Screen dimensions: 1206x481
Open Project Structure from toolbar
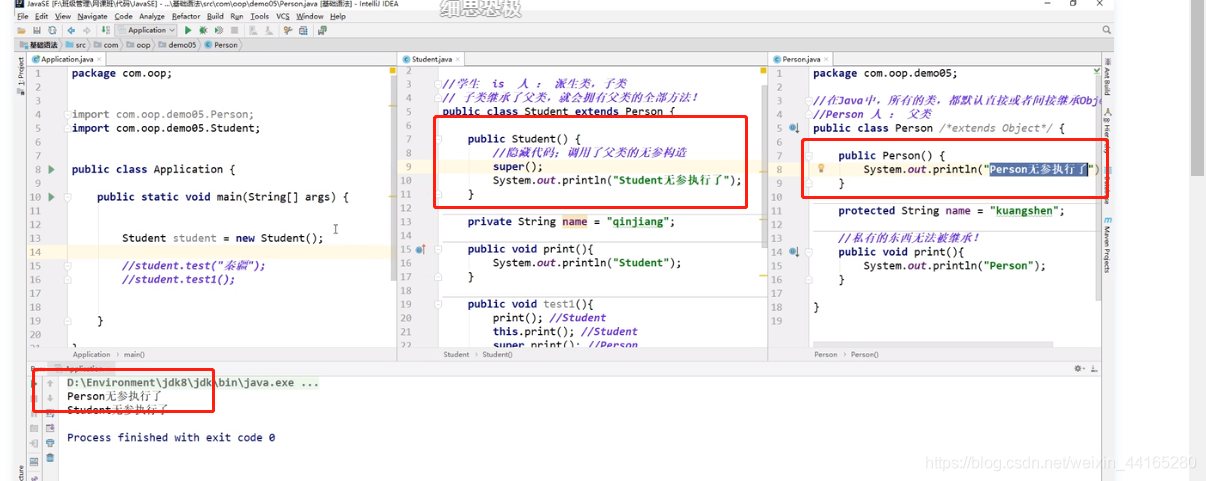pyautogui.click(x=303, y=30)
